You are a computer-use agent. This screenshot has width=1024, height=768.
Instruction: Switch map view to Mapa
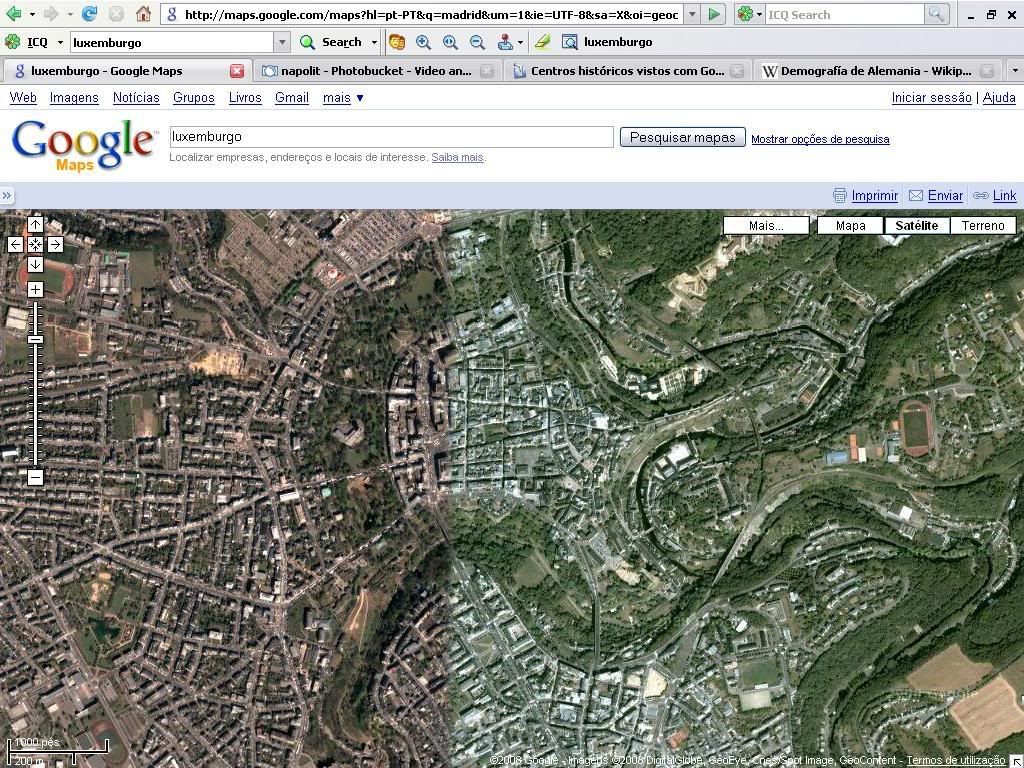(850, 225)
